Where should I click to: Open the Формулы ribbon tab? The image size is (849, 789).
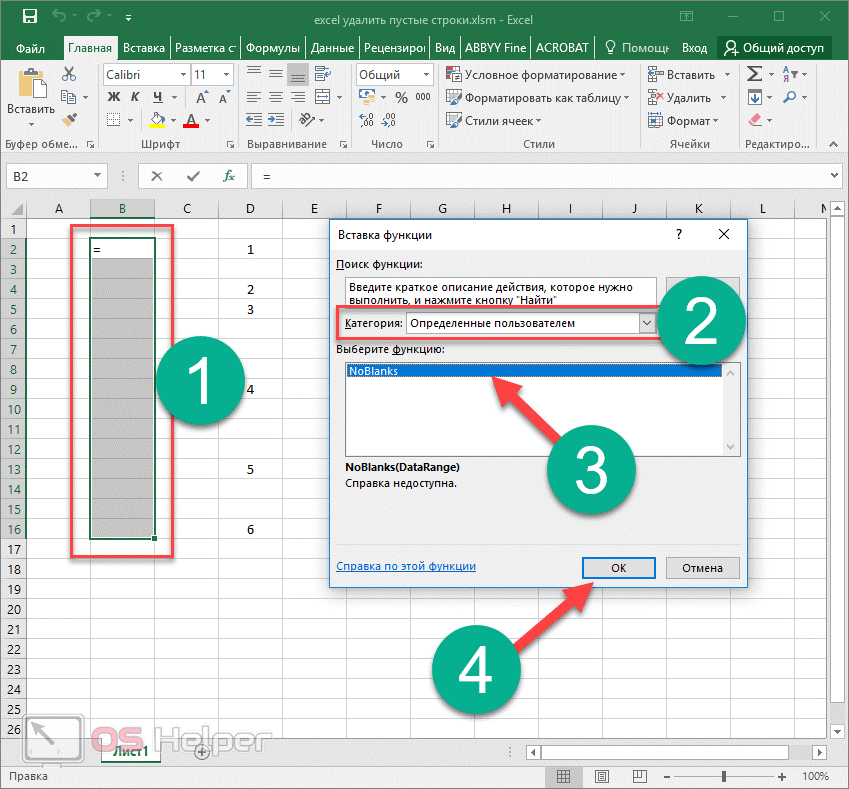[272, 48]
